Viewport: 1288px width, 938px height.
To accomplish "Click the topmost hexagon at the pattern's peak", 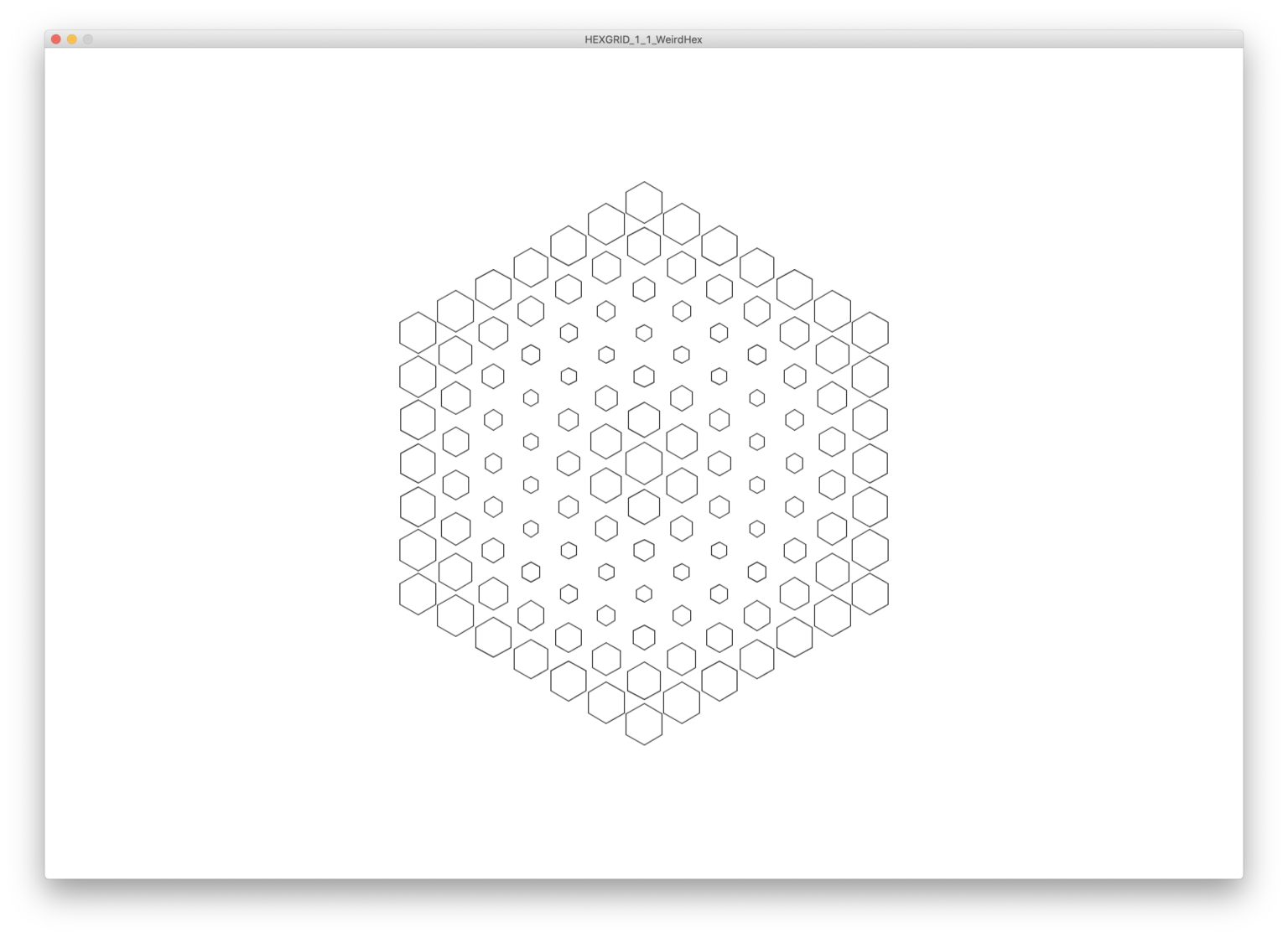I will tap(644, 202).
